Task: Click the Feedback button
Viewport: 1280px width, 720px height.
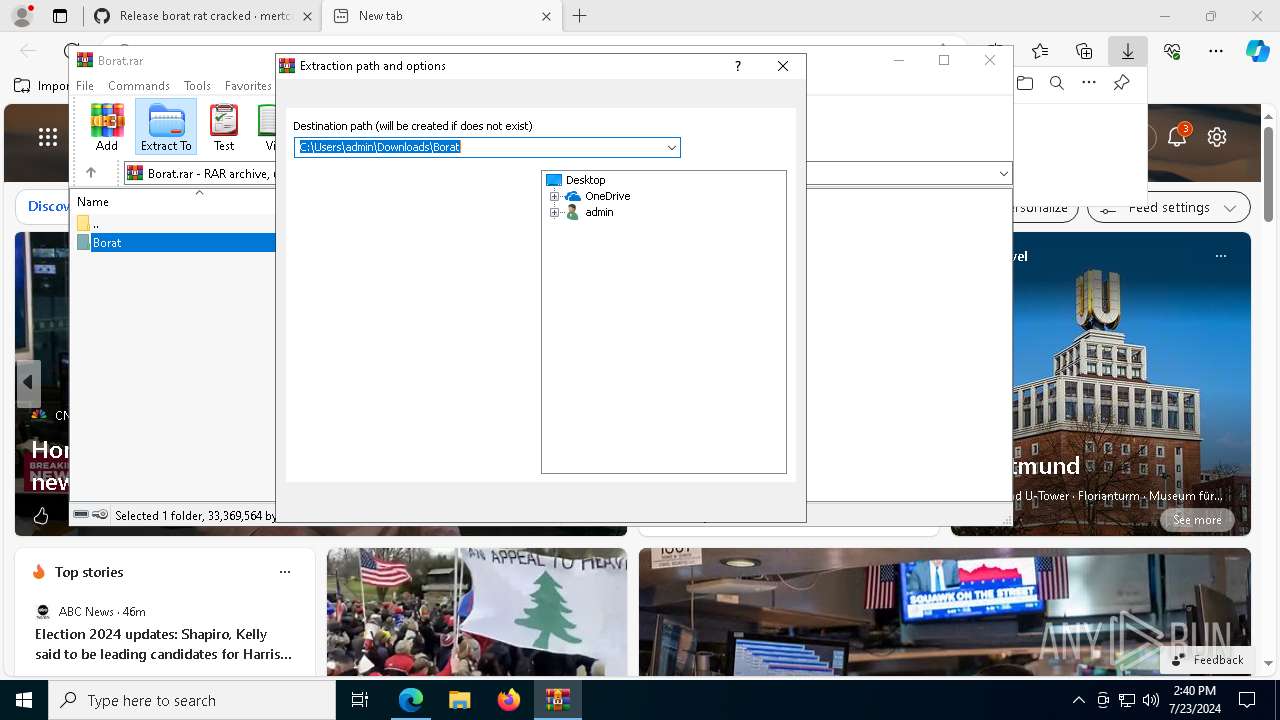Action: click(x=1207, y=660)
